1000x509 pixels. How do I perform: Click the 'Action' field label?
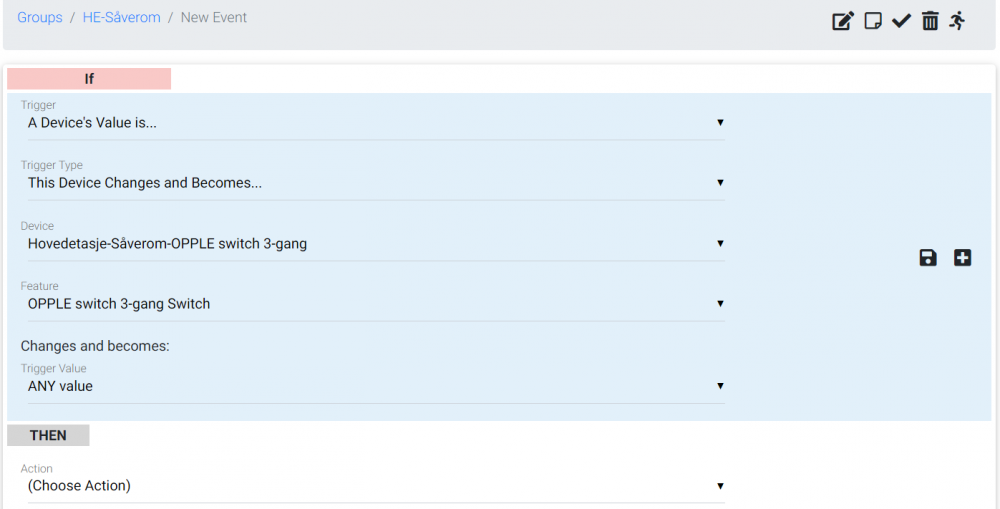[37, 468]
